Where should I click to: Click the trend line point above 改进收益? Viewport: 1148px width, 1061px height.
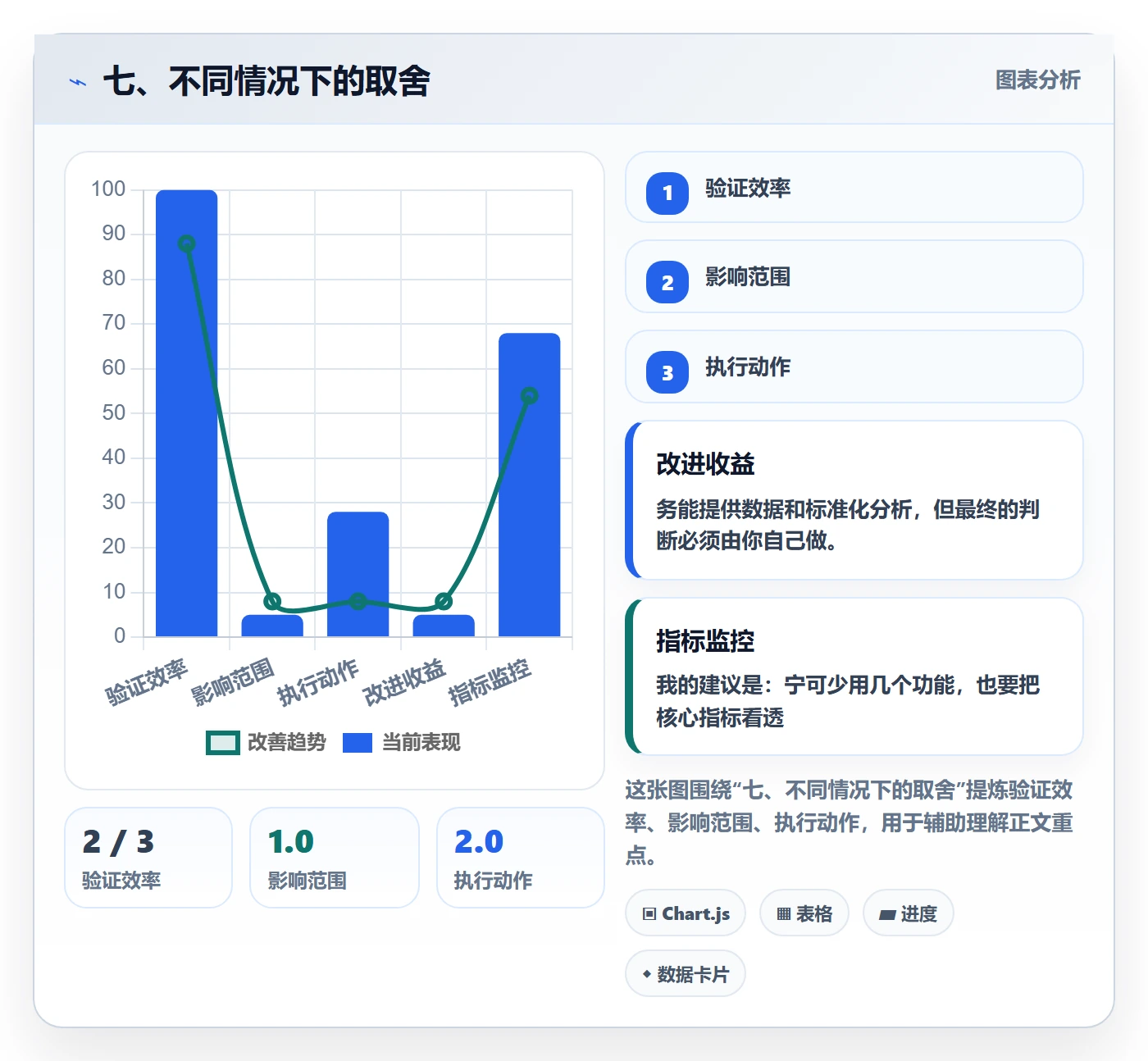tap(444, 601)
